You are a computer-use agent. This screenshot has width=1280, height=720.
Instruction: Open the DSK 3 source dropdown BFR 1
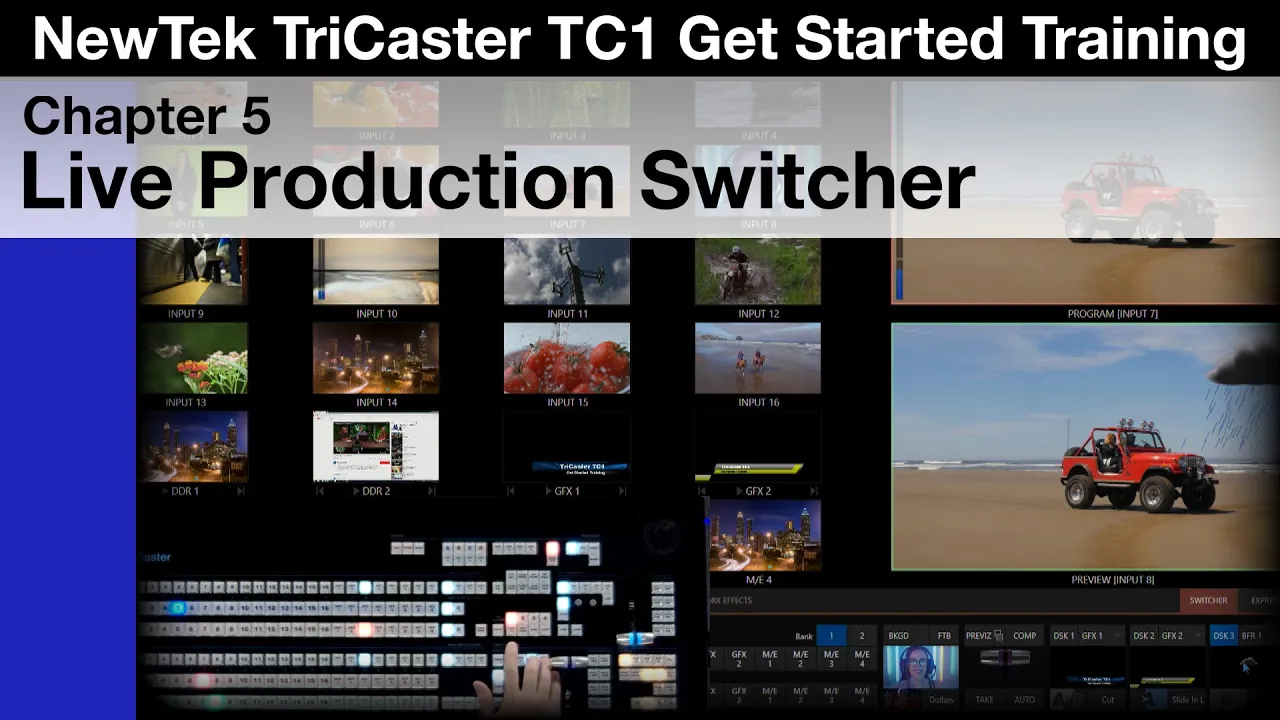[x=1257, y=636]
